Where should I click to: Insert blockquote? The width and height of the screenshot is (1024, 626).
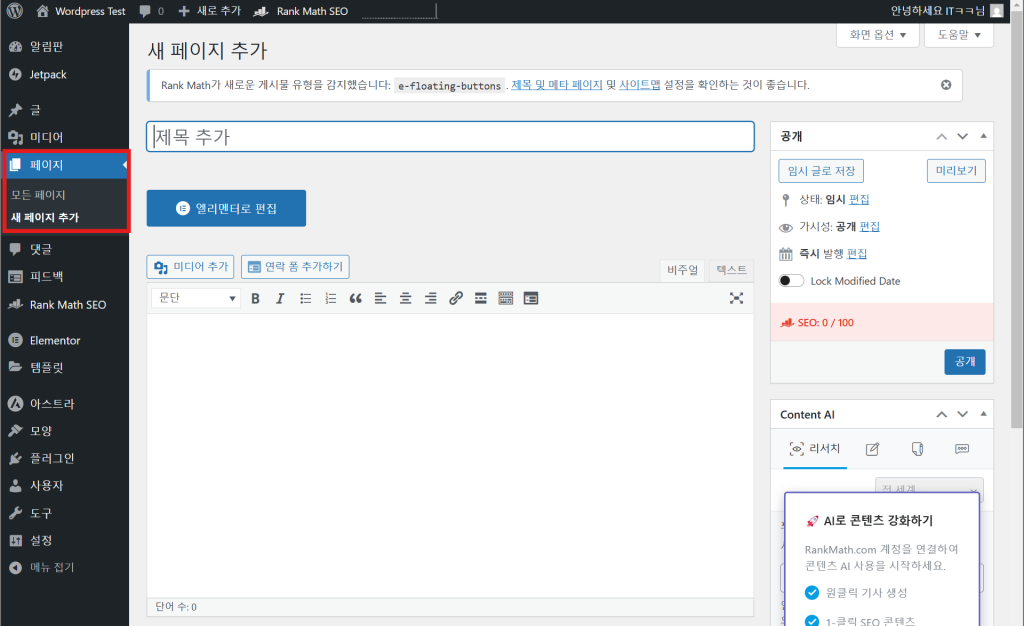point(355,298)
